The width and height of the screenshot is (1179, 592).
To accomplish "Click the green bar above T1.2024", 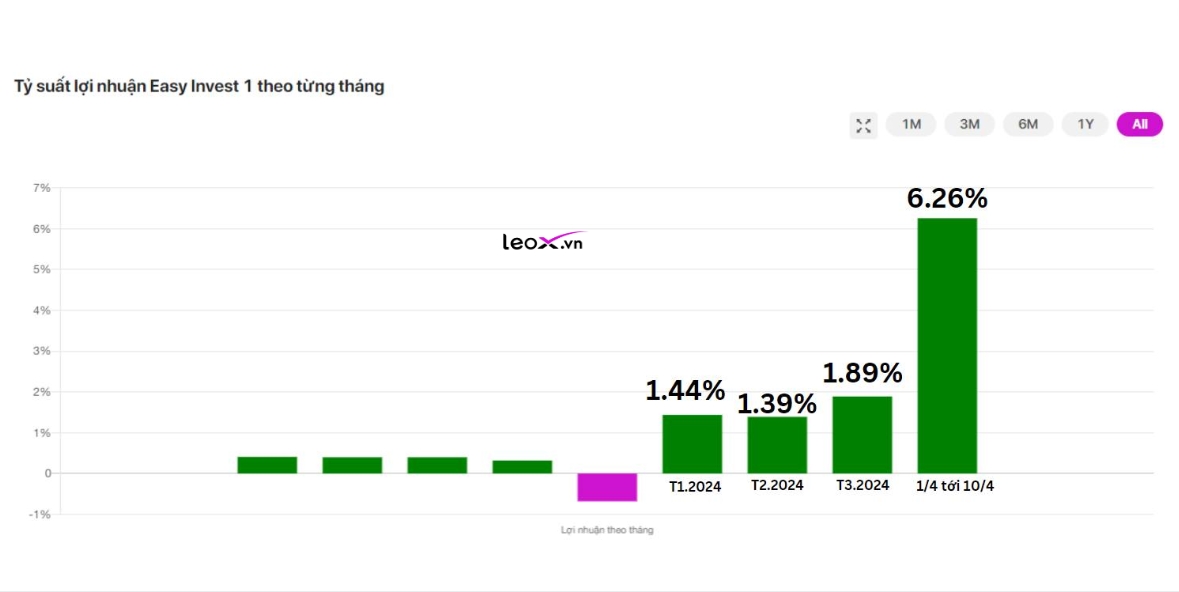I will point(692,444).
